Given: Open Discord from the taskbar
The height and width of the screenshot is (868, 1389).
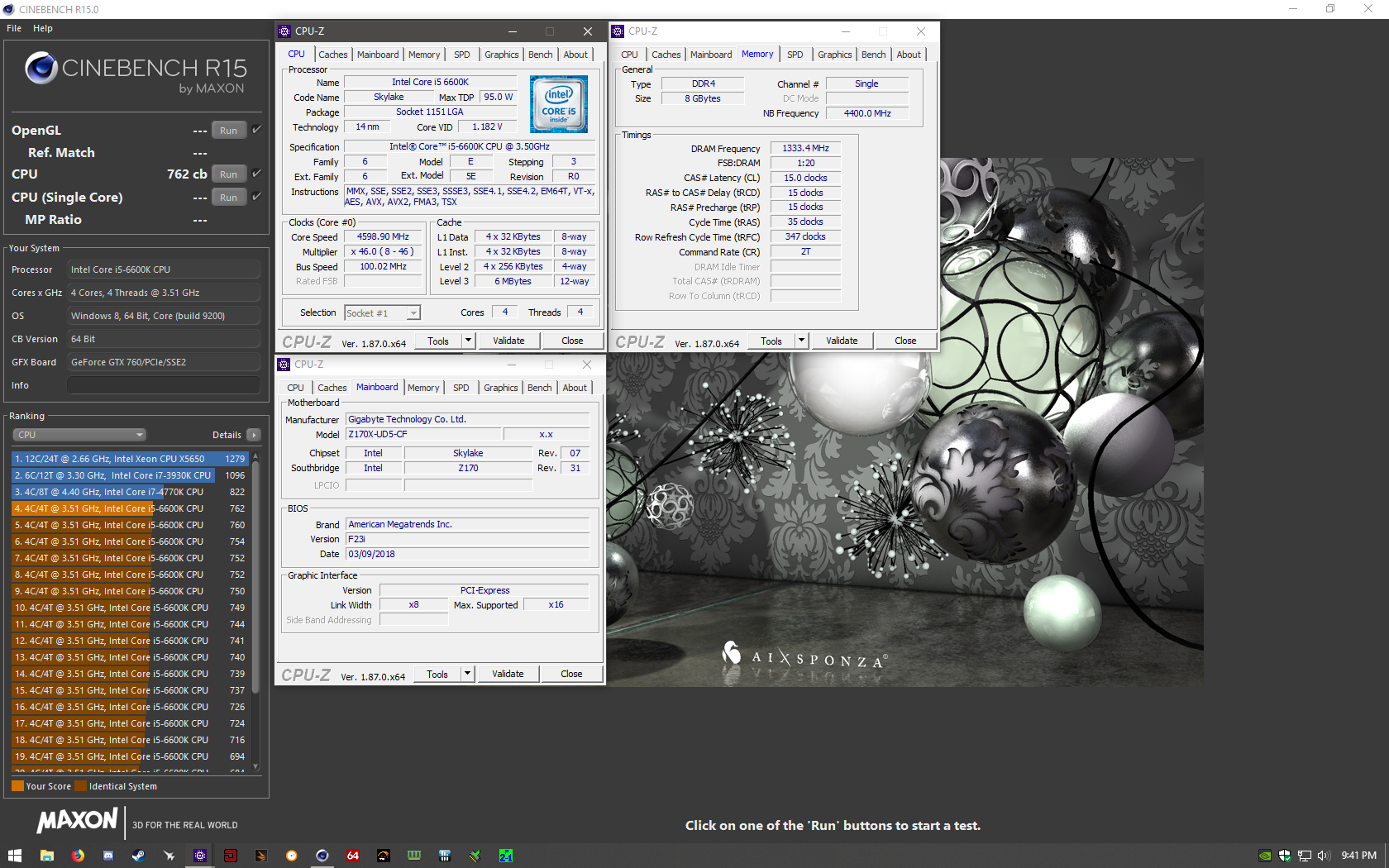Looking at the screenshot, I should pos(108,856).
